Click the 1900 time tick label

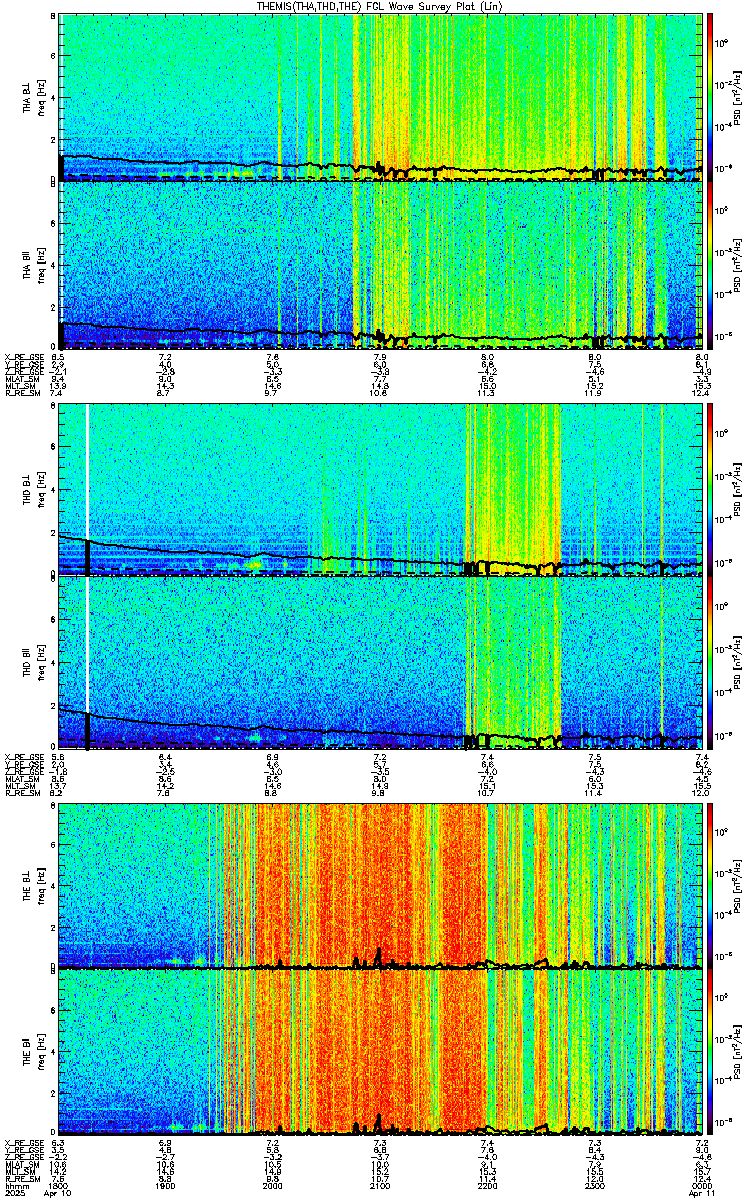166,1186
